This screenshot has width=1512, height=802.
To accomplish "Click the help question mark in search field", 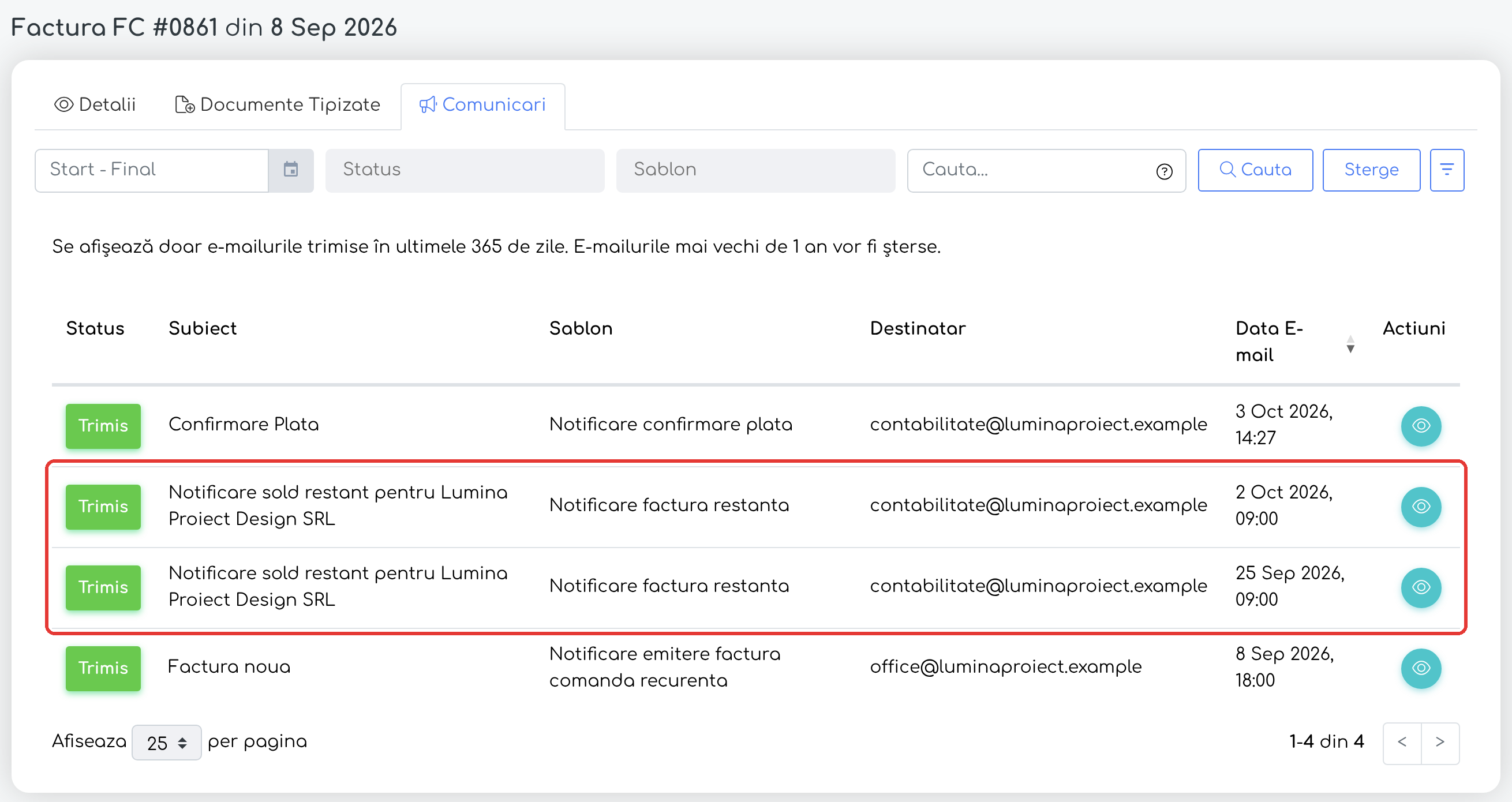I will [x=1164, y=171].
